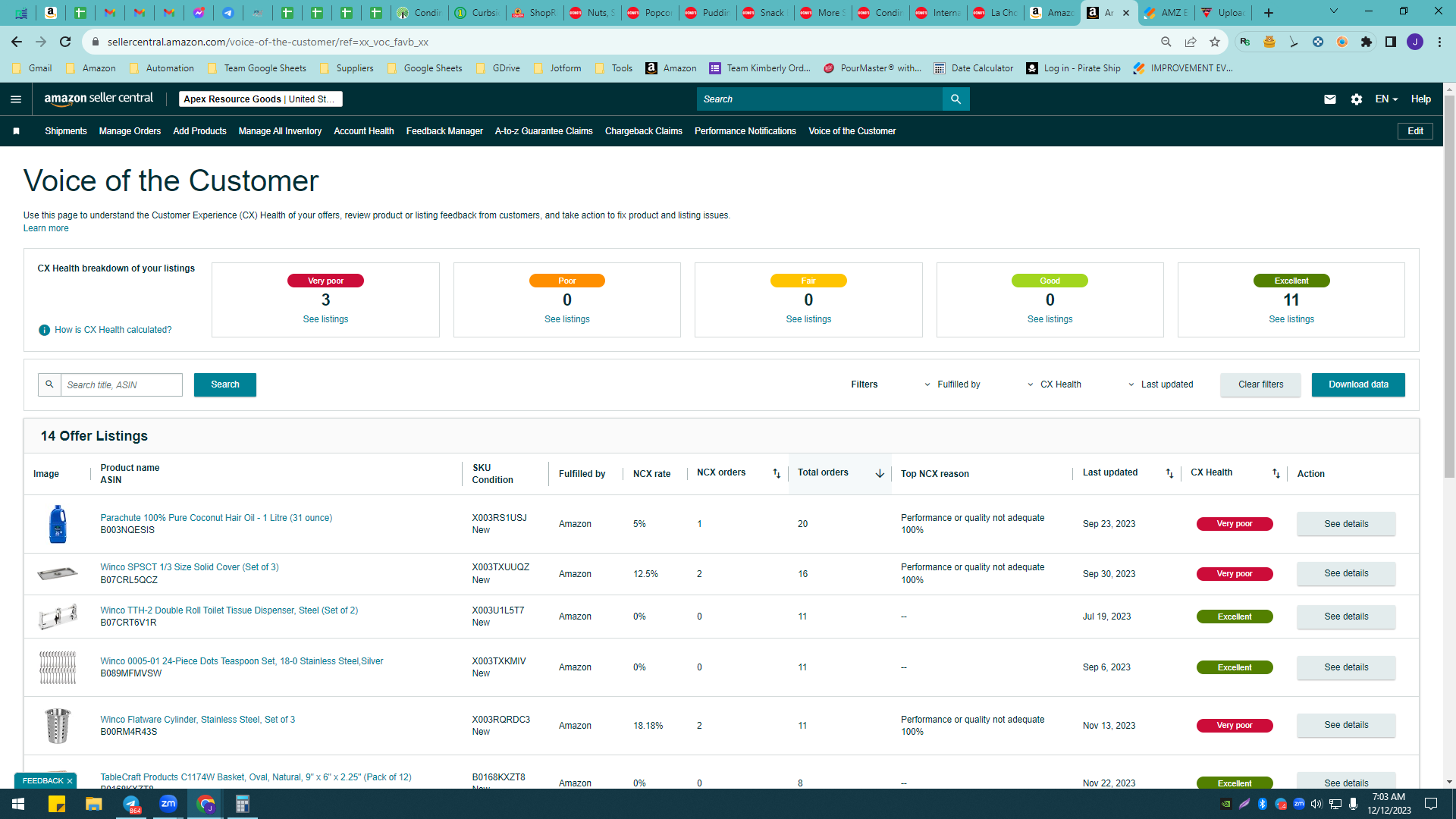This screenshot has width=1456, height=819.
Task: Open total orders 16 link
Action: tap(802, 574)
